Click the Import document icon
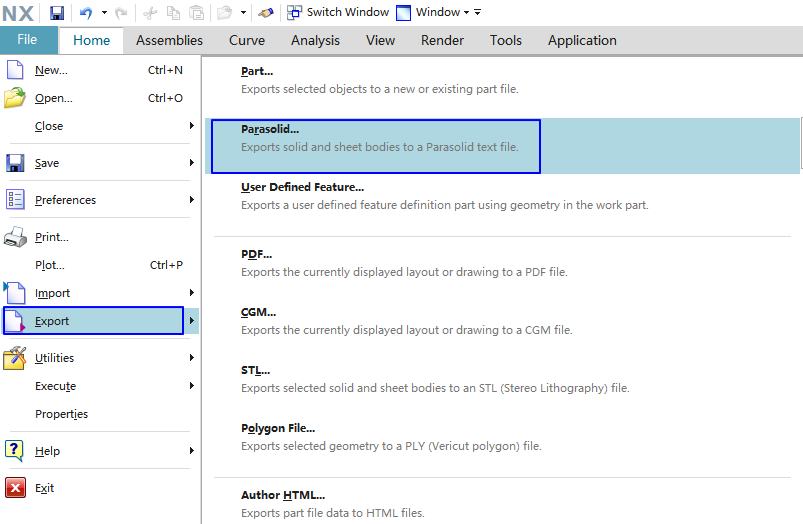This screenshot has height=524, width=803. pos(14,292)
